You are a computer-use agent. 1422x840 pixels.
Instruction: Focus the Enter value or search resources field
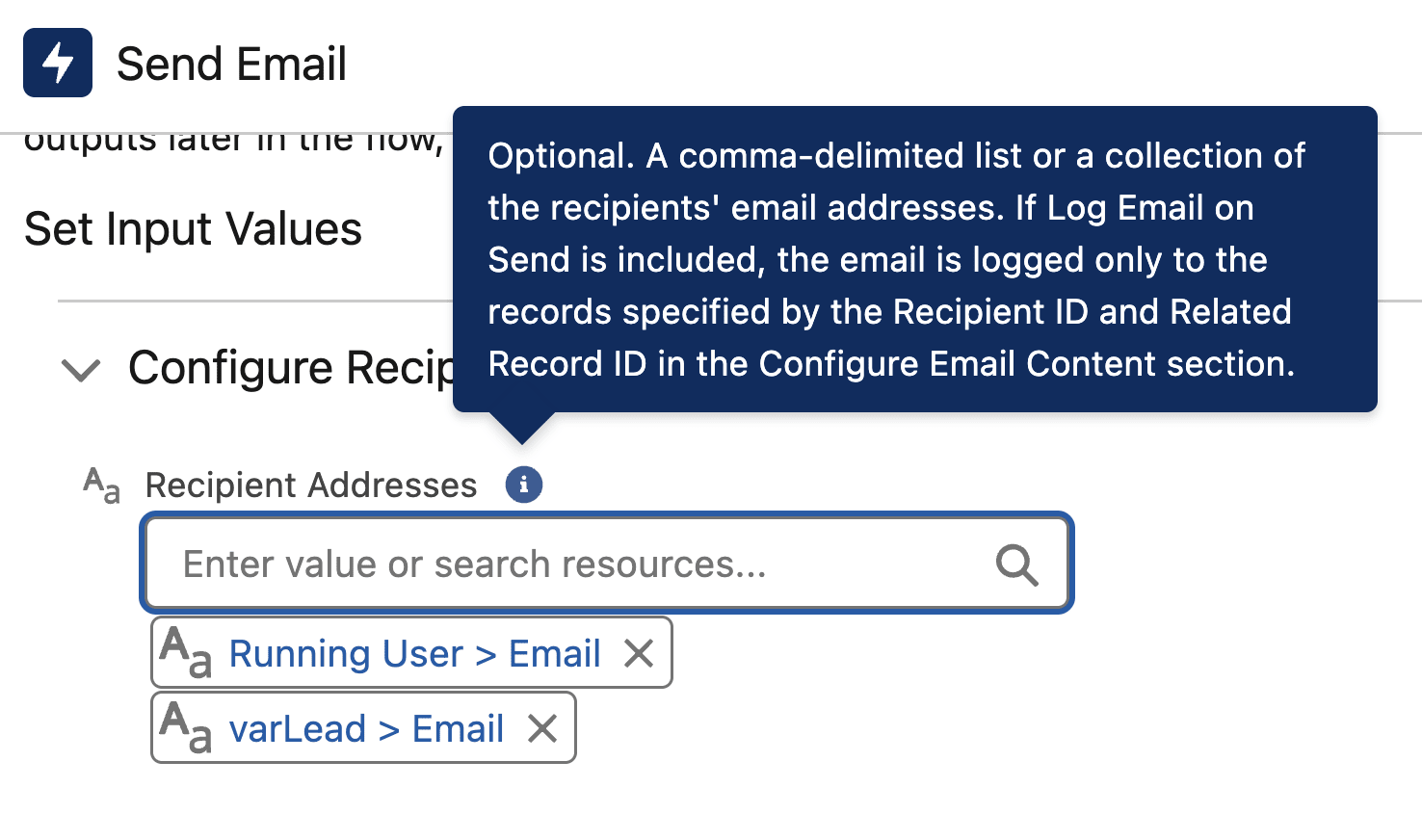578,564
